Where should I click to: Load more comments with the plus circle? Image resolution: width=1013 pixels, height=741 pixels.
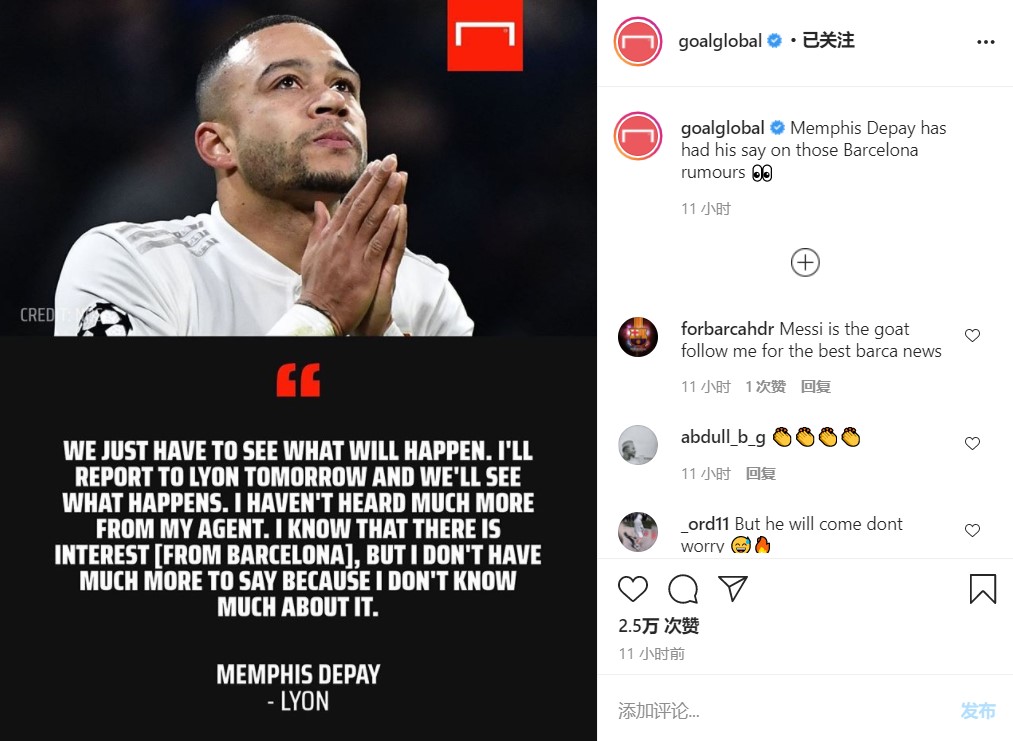[805, 262]
